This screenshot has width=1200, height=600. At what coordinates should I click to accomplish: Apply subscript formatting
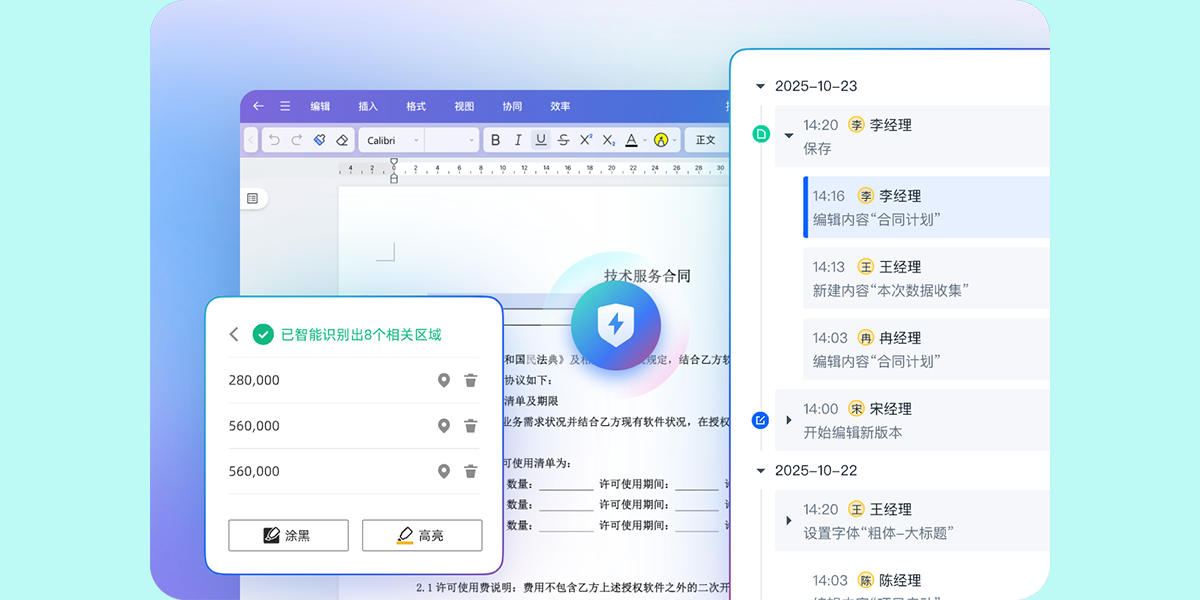point(608,140)
